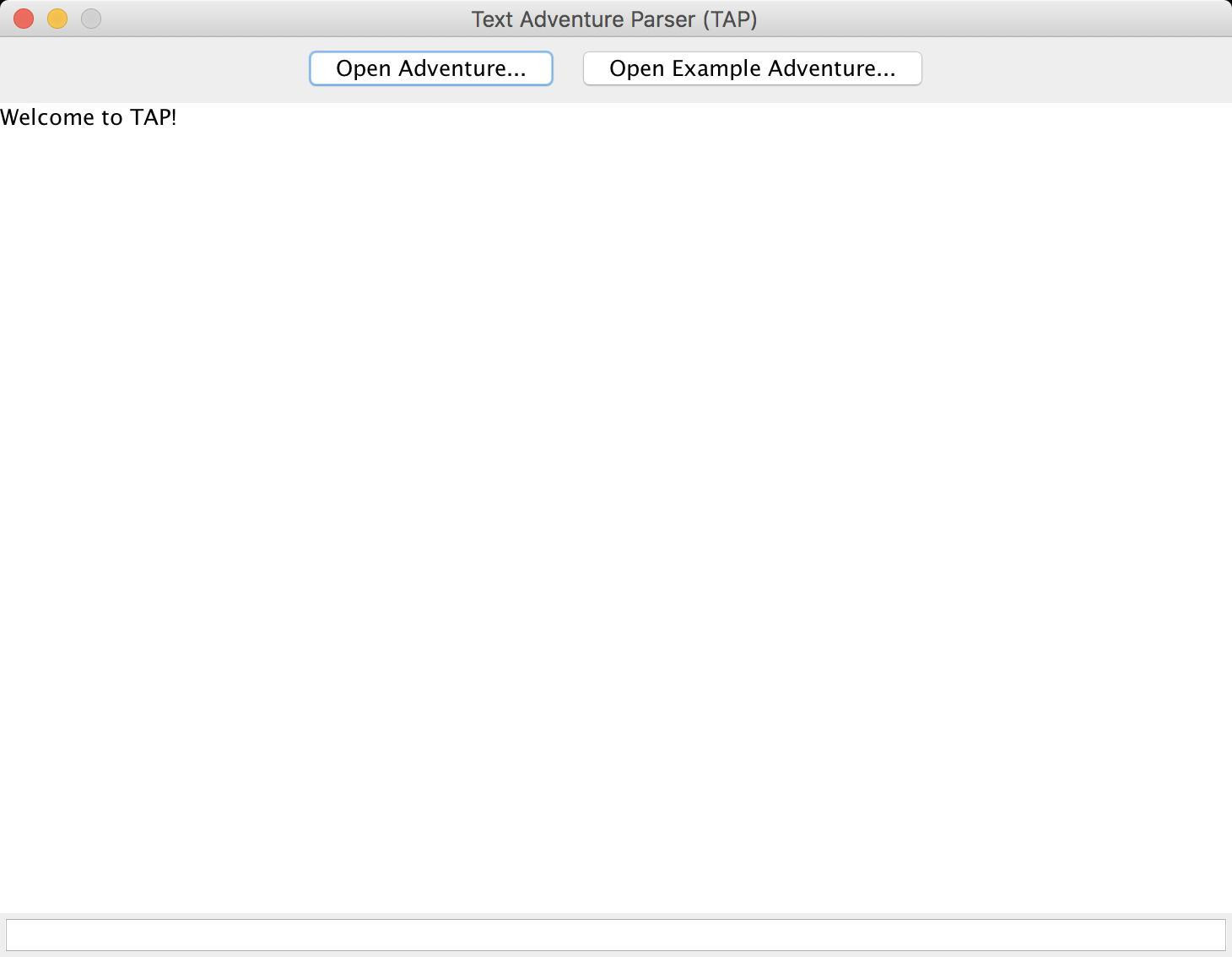Open the Example Adventure chooser
Viewport: 1232px width, 957px height.
(x=752, y=68)
